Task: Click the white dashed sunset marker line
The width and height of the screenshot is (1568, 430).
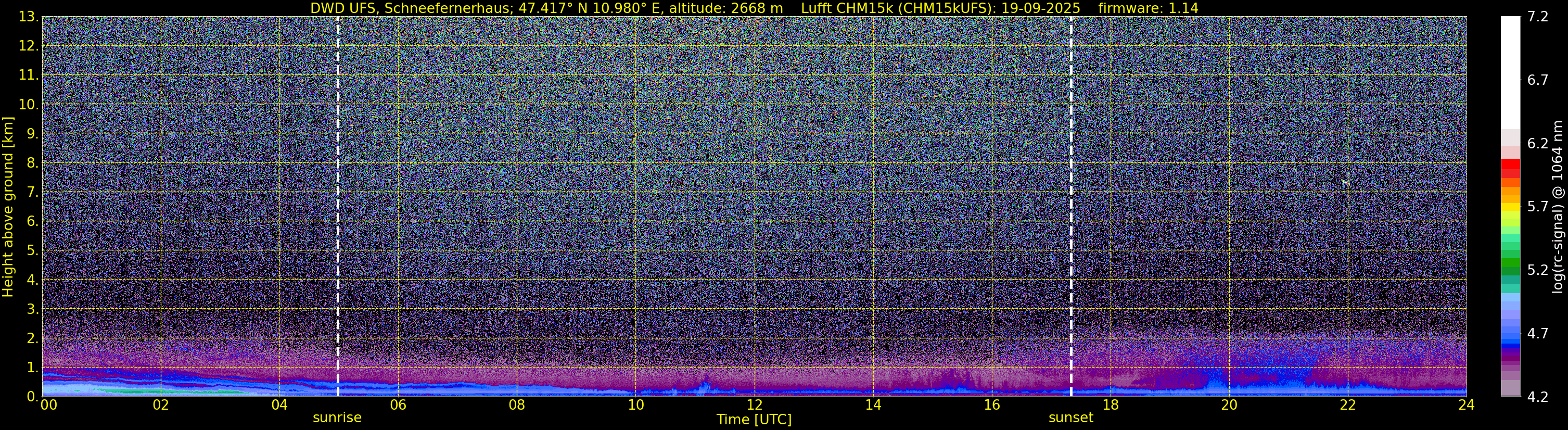Action: 1070,206
